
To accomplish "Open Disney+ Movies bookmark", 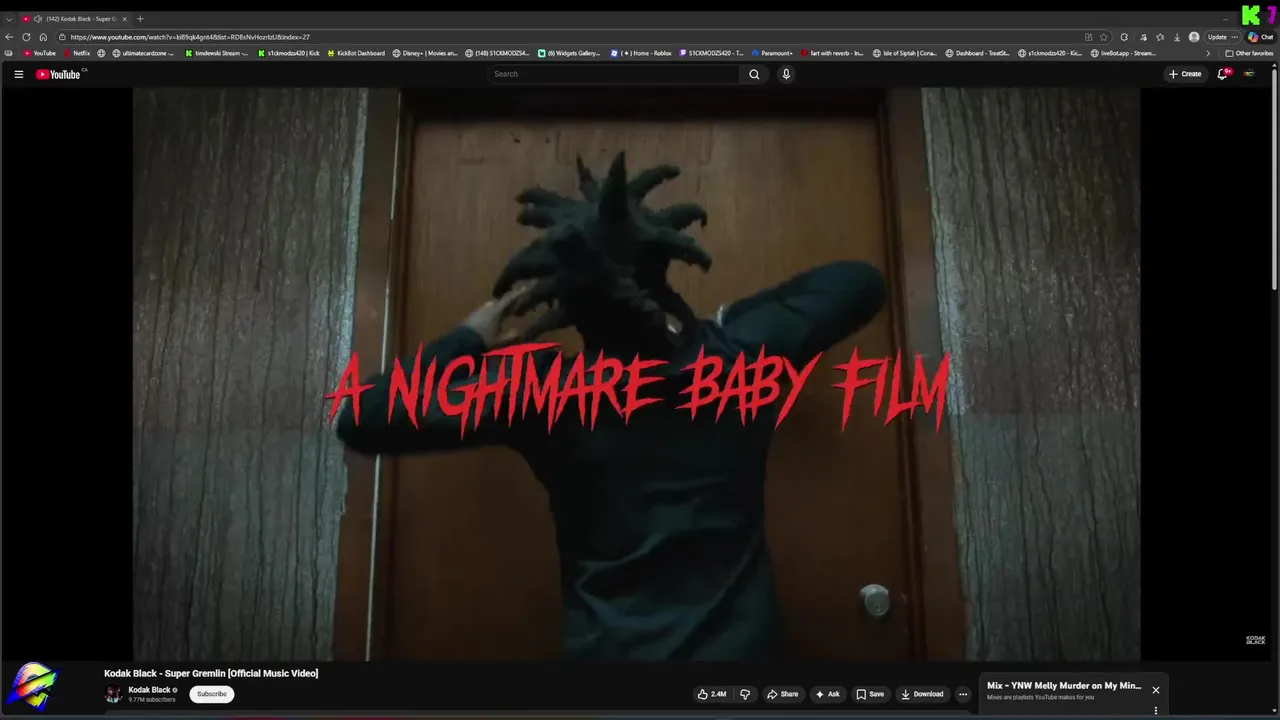I will pos(425,53).
